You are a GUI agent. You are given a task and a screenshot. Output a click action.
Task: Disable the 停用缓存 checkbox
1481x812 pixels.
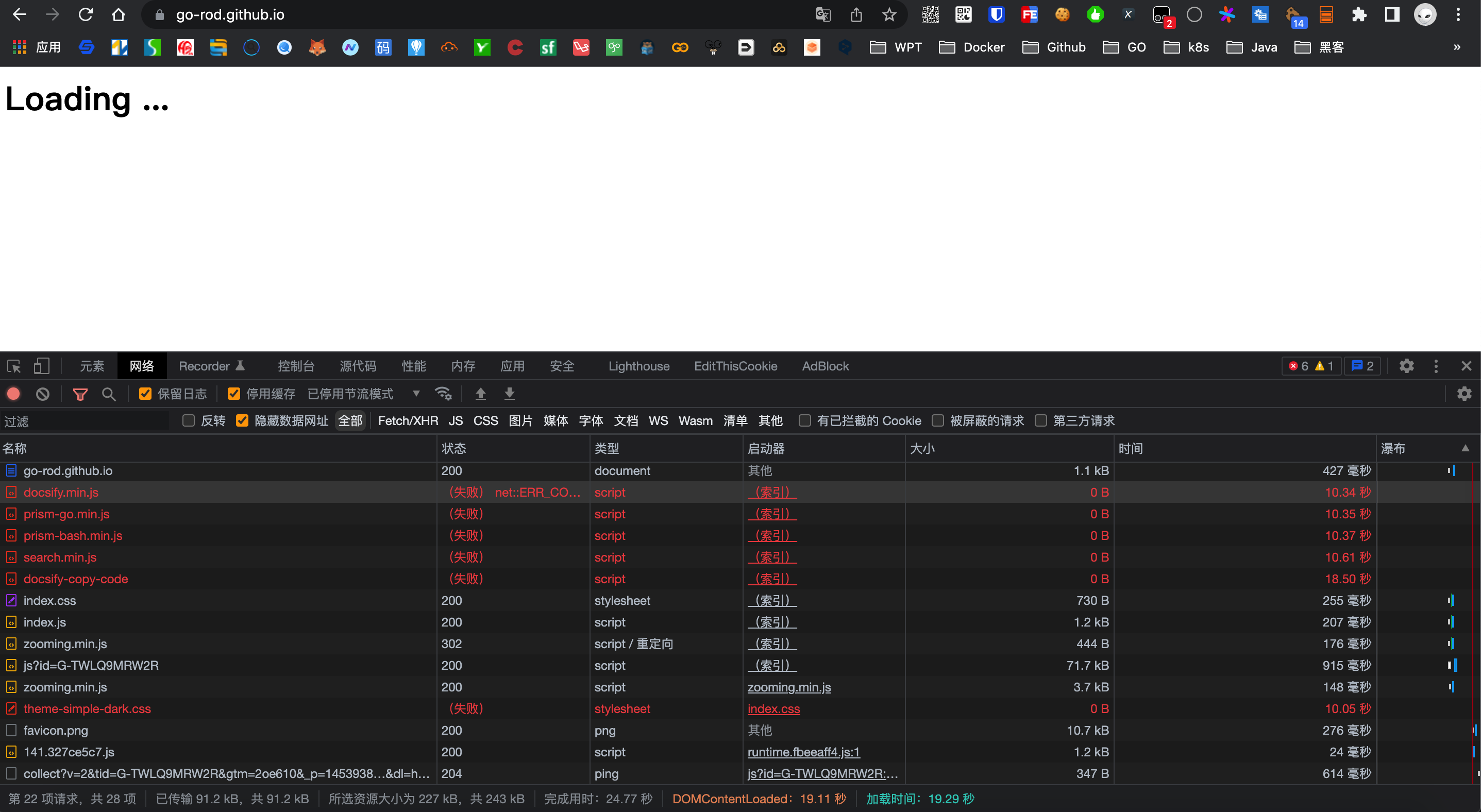tap(233, 394)
